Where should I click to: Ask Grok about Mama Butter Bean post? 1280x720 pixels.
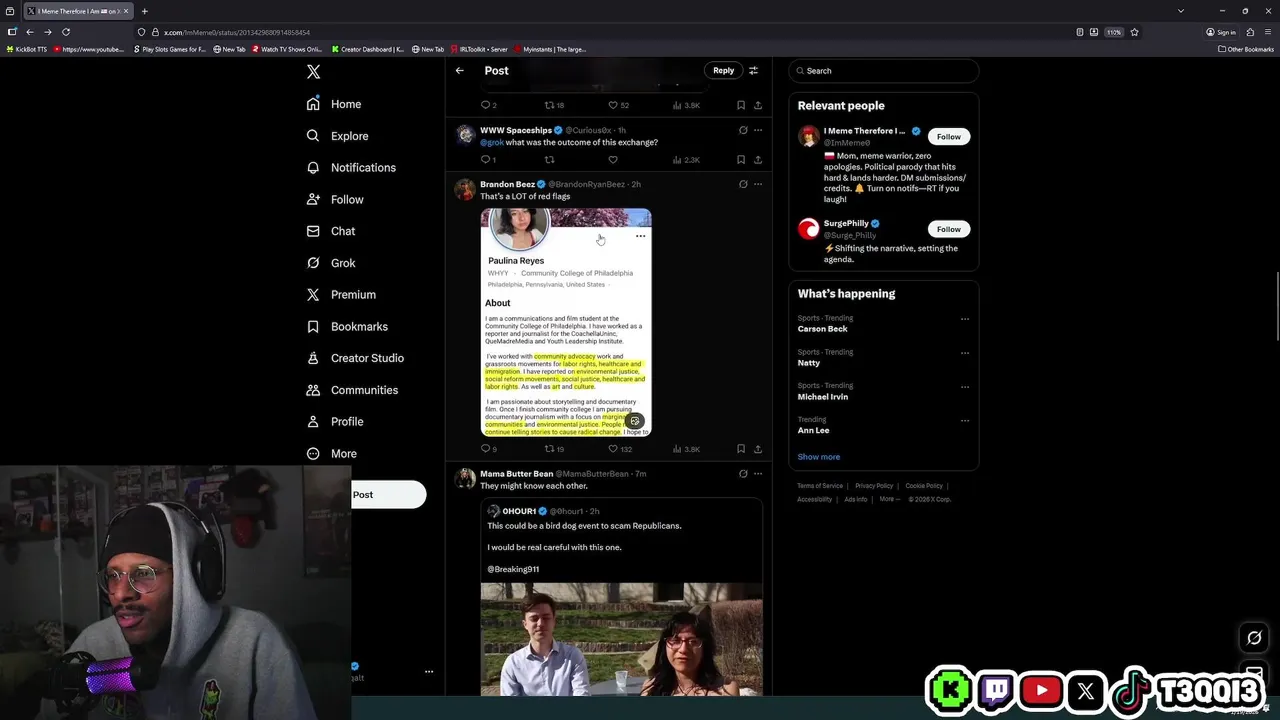pos(742,474)
